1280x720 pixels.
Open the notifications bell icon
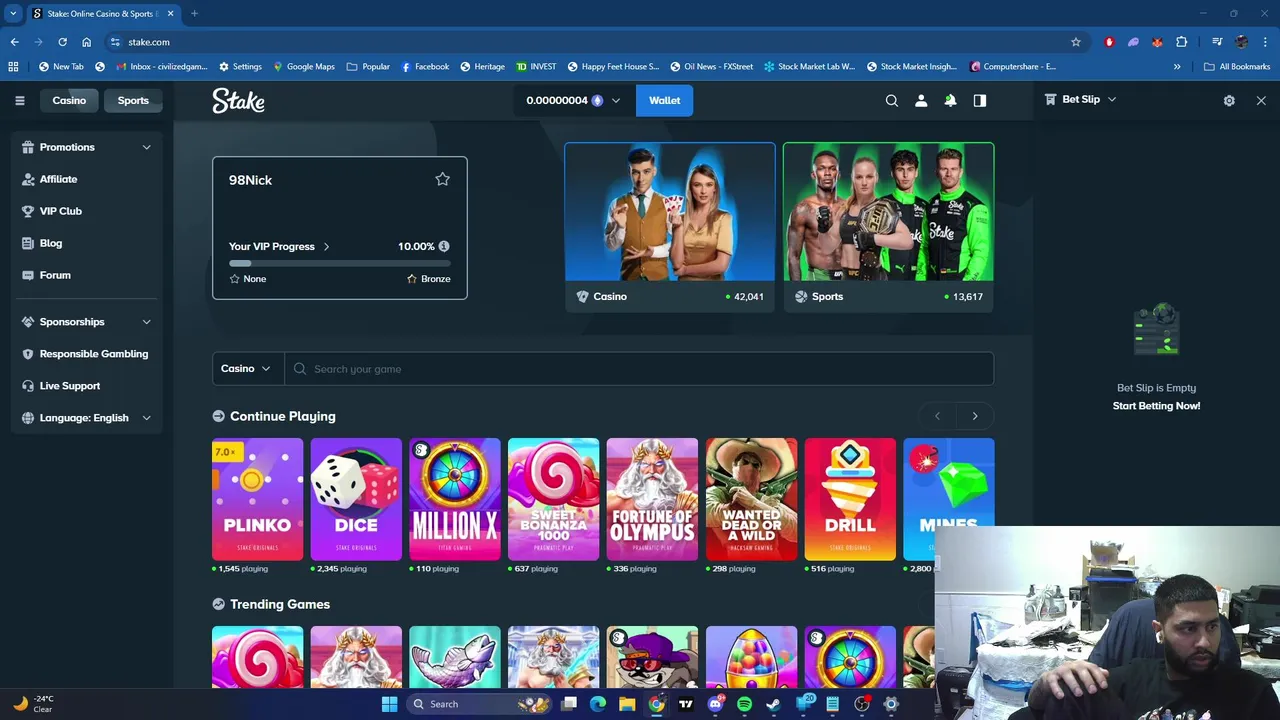coord(950,100)
